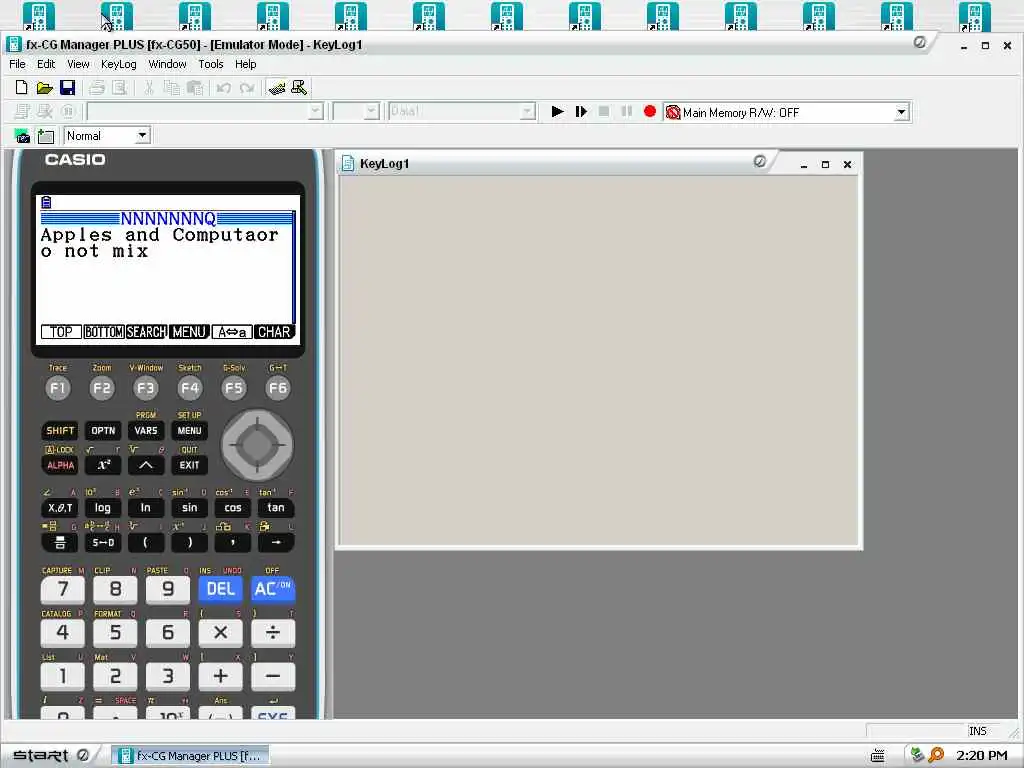This screenshot has width=1024, height=768.
Task: Toggle the ALPHA key on calculator
Action: 60,465
